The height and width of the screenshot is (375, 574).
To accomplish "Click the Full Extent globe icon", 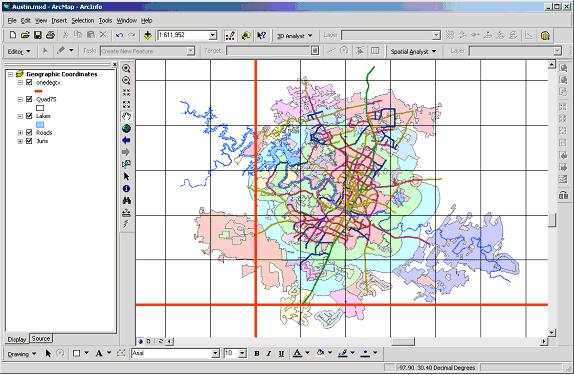I will (x=126, y=129).
